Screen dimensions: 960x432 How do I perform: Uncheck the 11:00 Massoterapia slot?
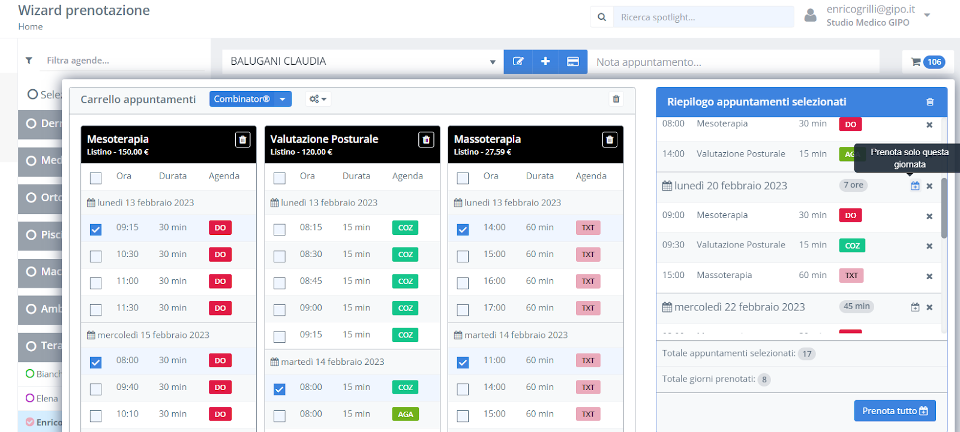pyautogui.click(x=463, y=363)
